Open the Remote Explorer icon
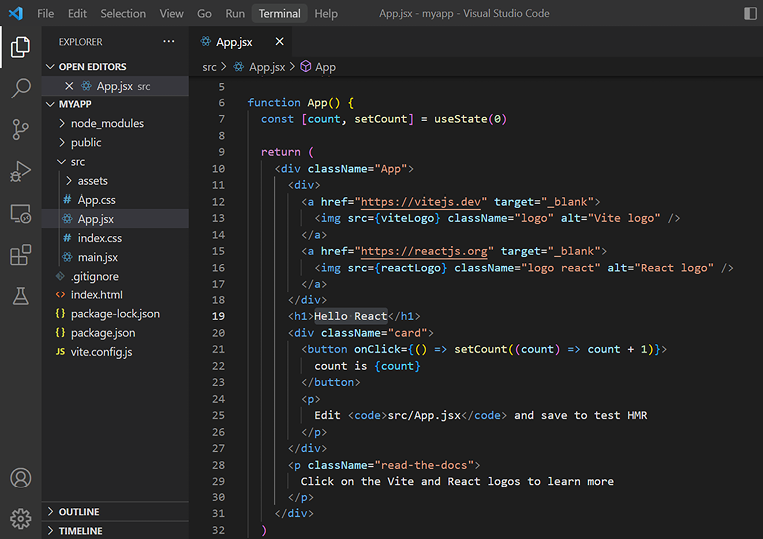Image resolution: width=763 pixels, height=539 pixels. pos(20,213)
